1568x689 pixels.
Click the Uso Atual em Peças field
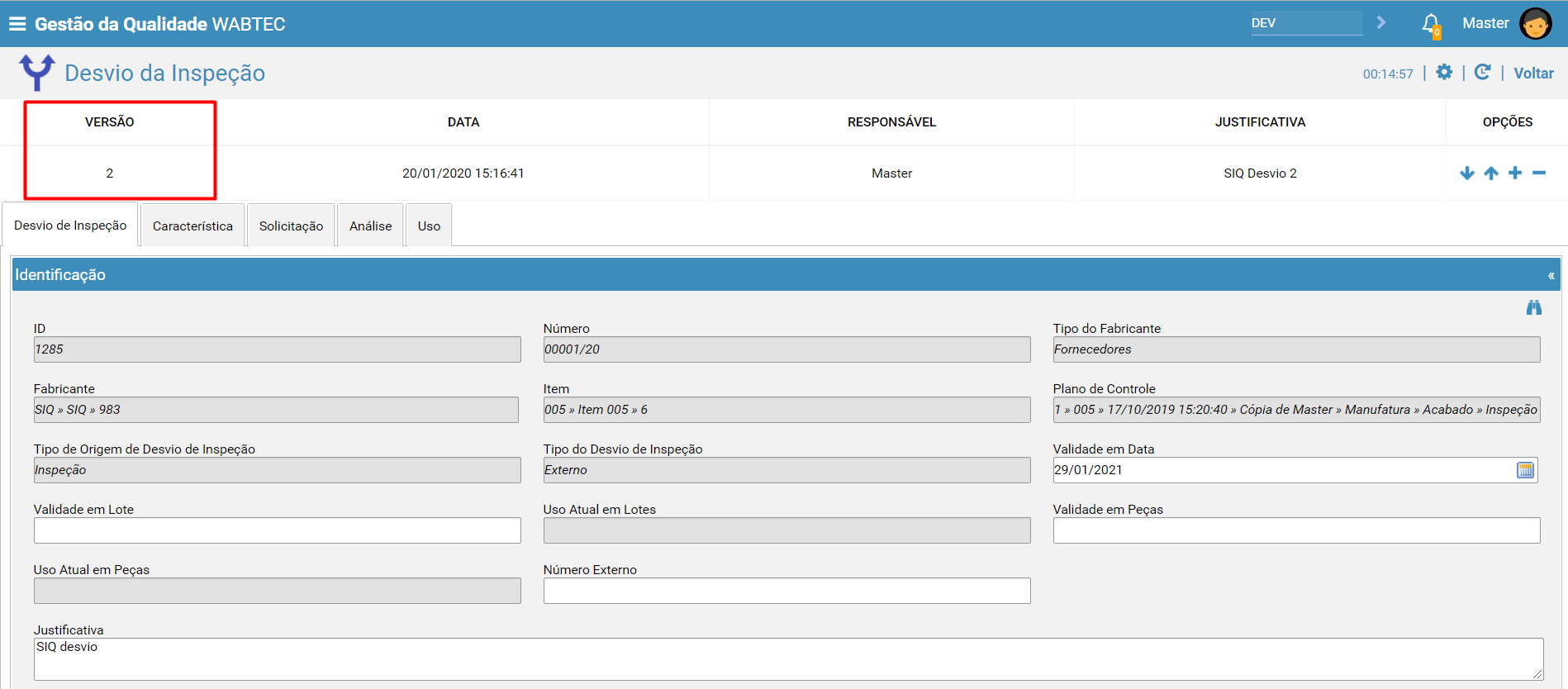point(278,591)
